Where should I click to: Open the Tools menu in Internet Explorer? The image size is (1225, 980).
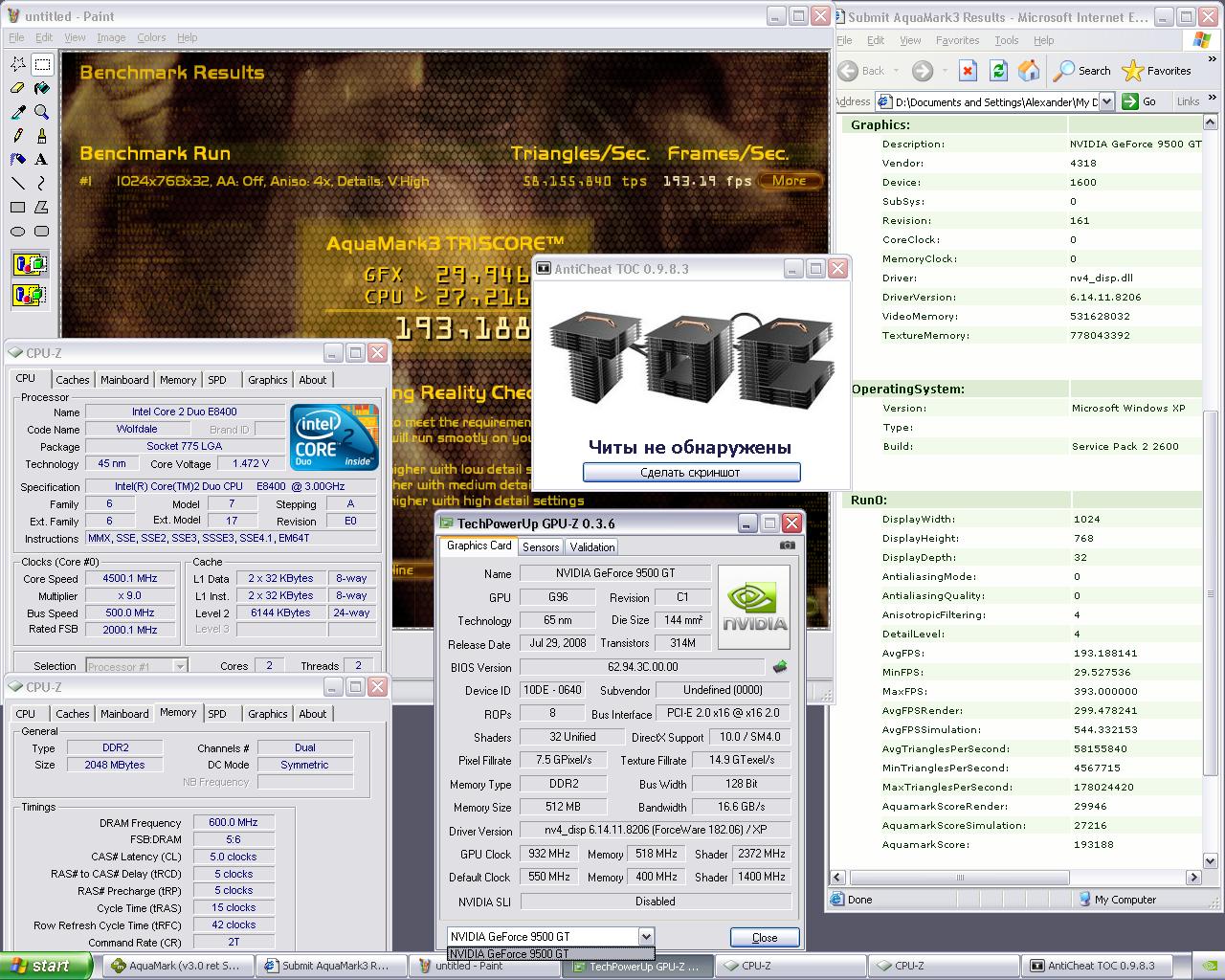point(1006,40)
